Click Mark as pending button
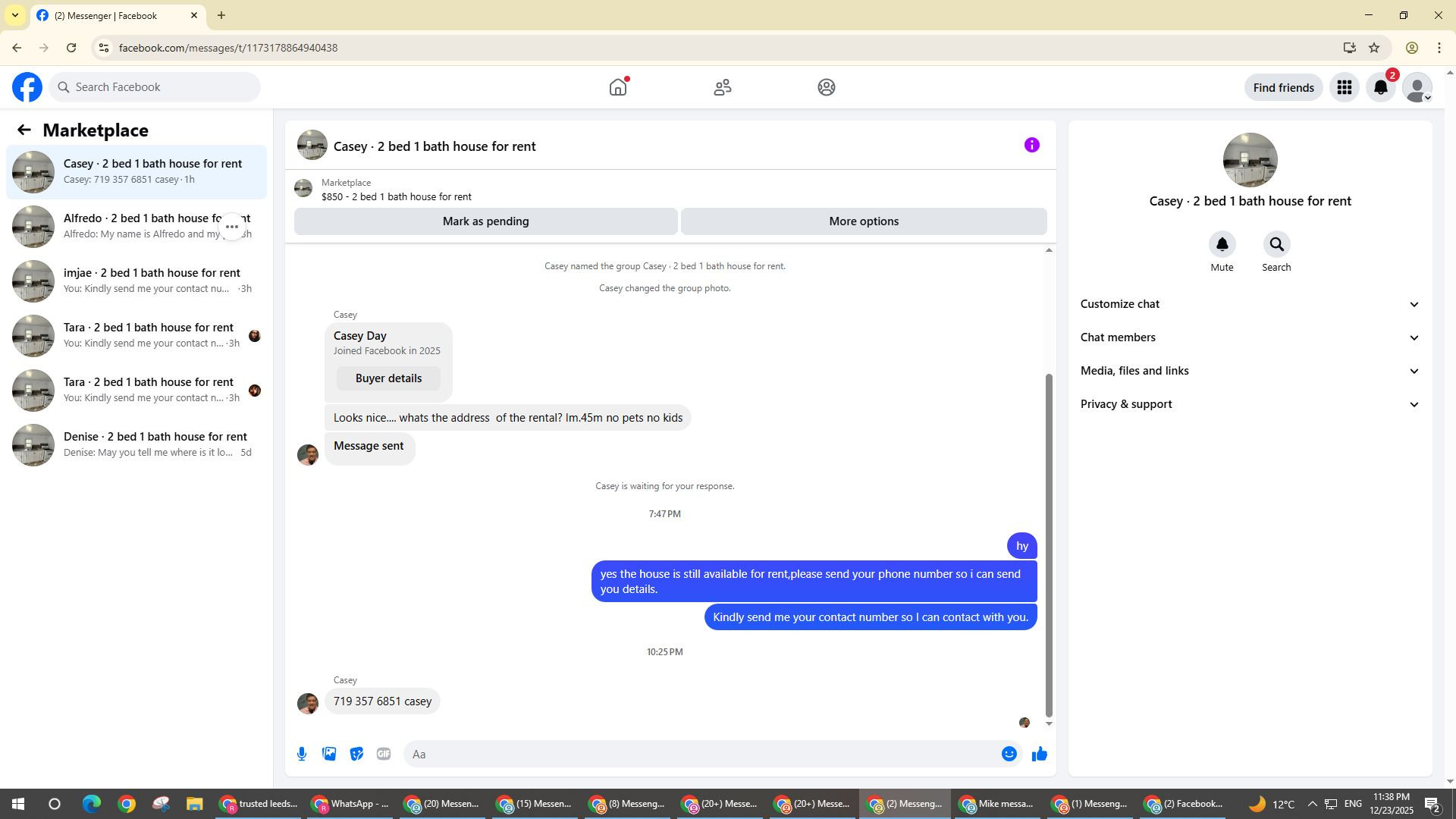This screenshot has height=819, width=1456. (x=485, y=221)
